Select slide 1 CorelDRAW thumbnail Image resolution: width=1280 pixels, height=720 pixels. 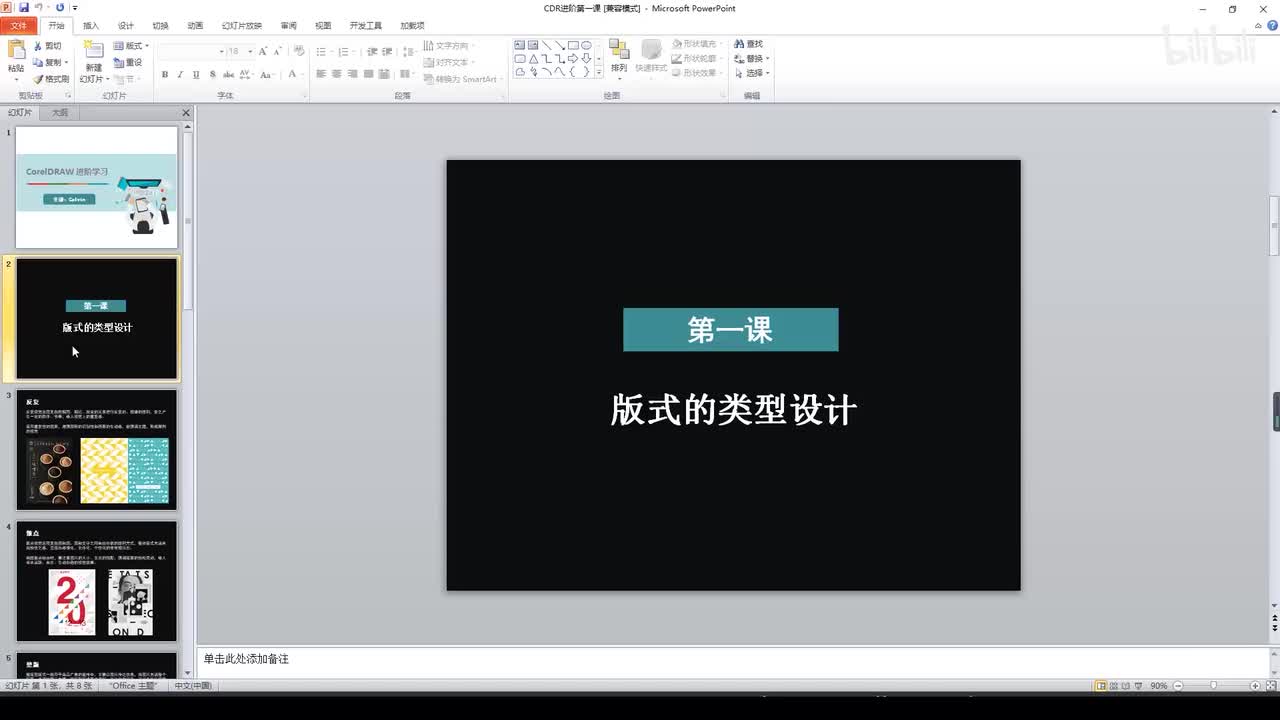(97, 187)
